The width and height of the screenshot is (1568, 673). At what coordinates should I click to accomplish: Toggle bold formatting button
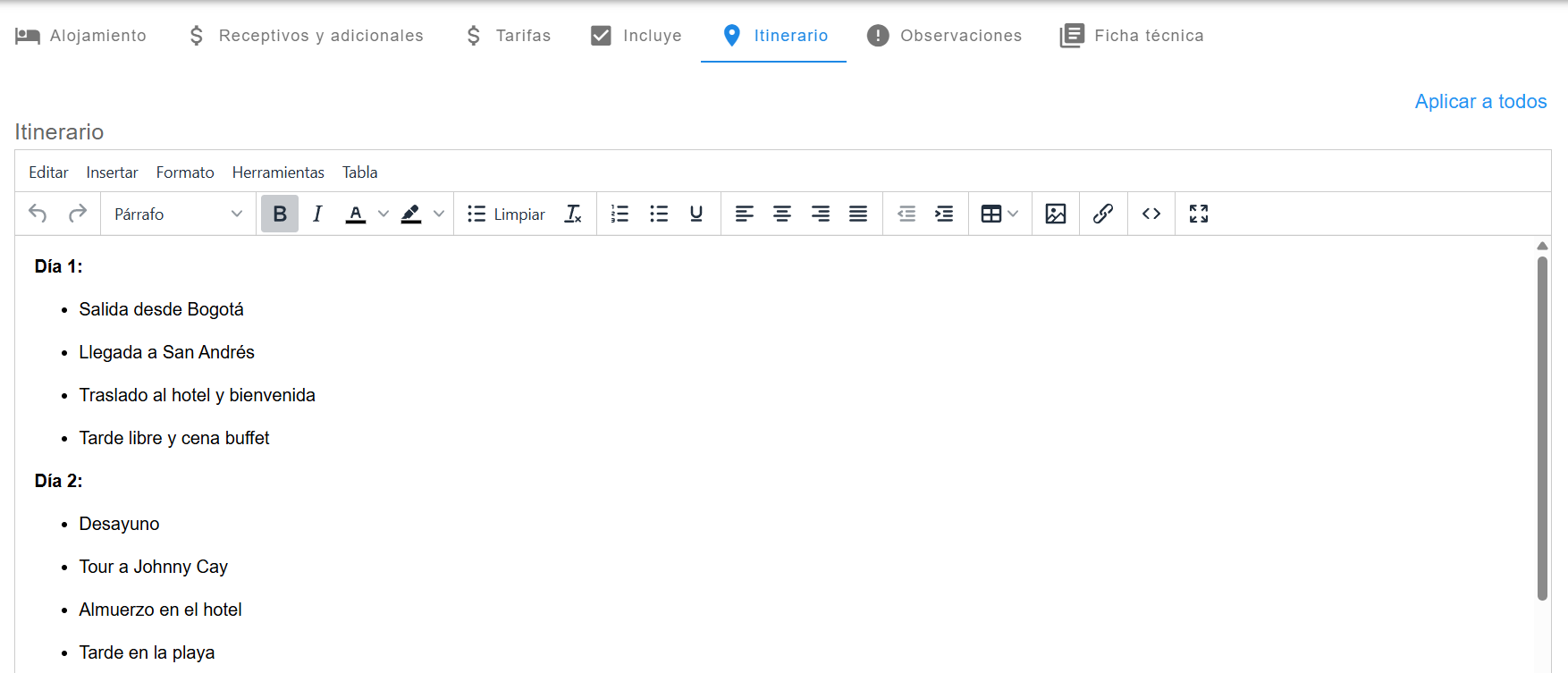click(x=280, y=214)
